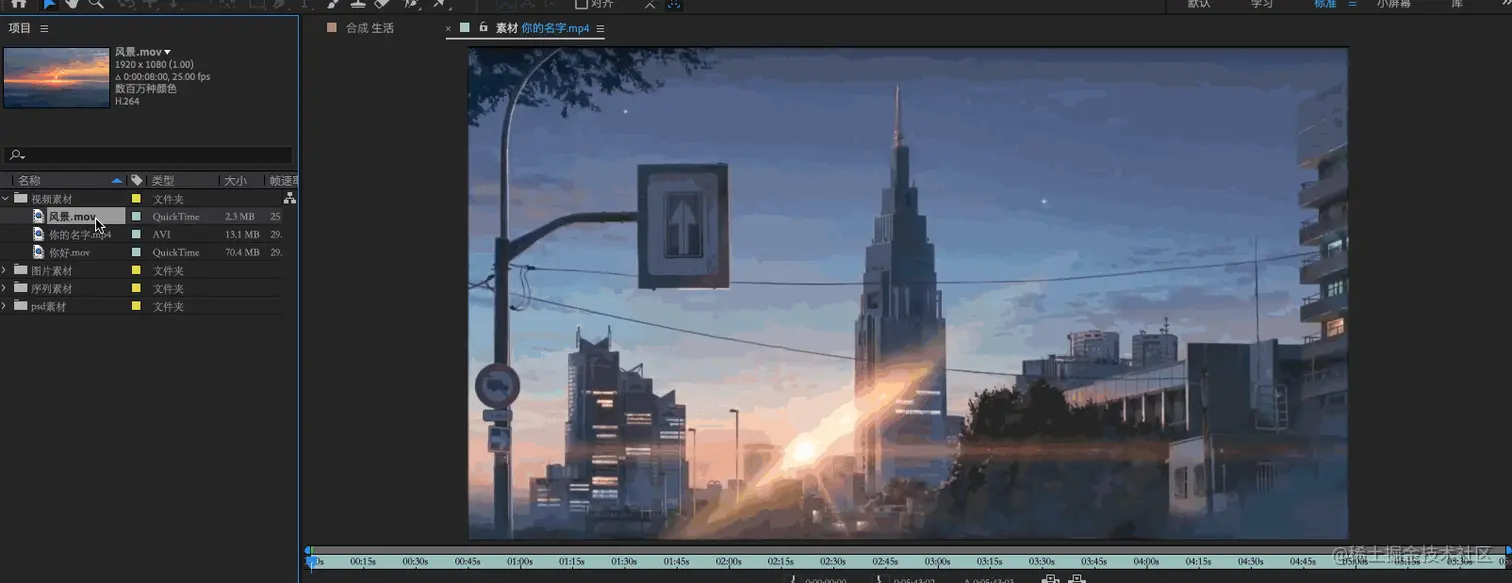1512x583 pixels.
Task: Click the 视频素材 folder icon
Action: pos(21,199)
